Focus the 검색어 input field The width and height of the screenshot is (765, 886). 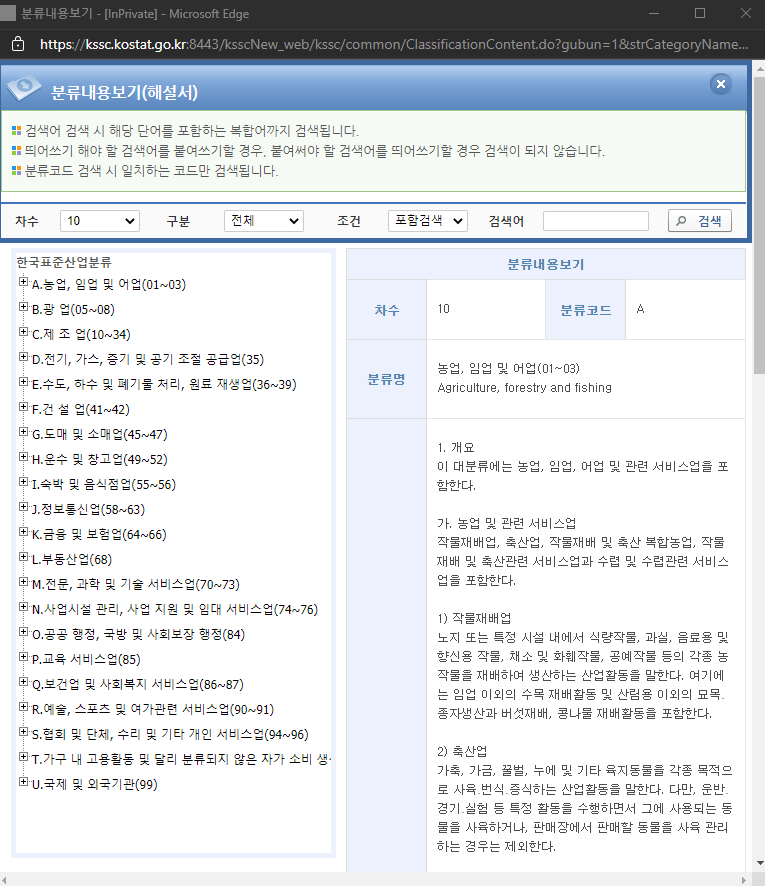tap(596, 220)
